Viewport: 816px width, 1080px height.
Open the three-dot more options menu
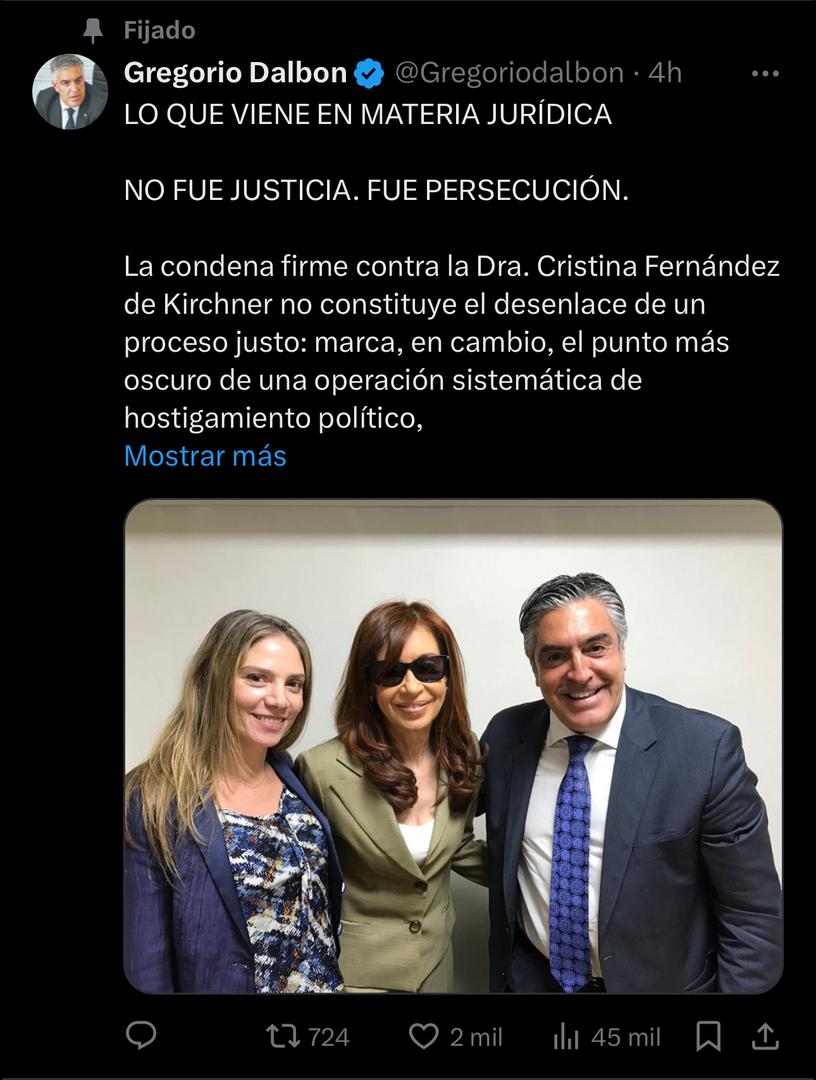(x=765, y=73)
